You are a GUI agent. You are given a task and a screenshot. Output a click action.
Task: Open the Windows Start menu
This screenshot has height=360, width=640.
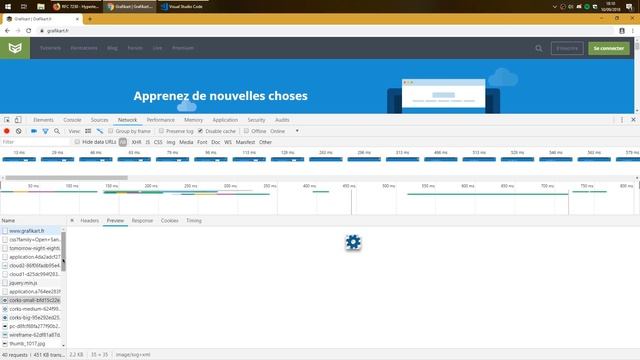tap(8, 7)
